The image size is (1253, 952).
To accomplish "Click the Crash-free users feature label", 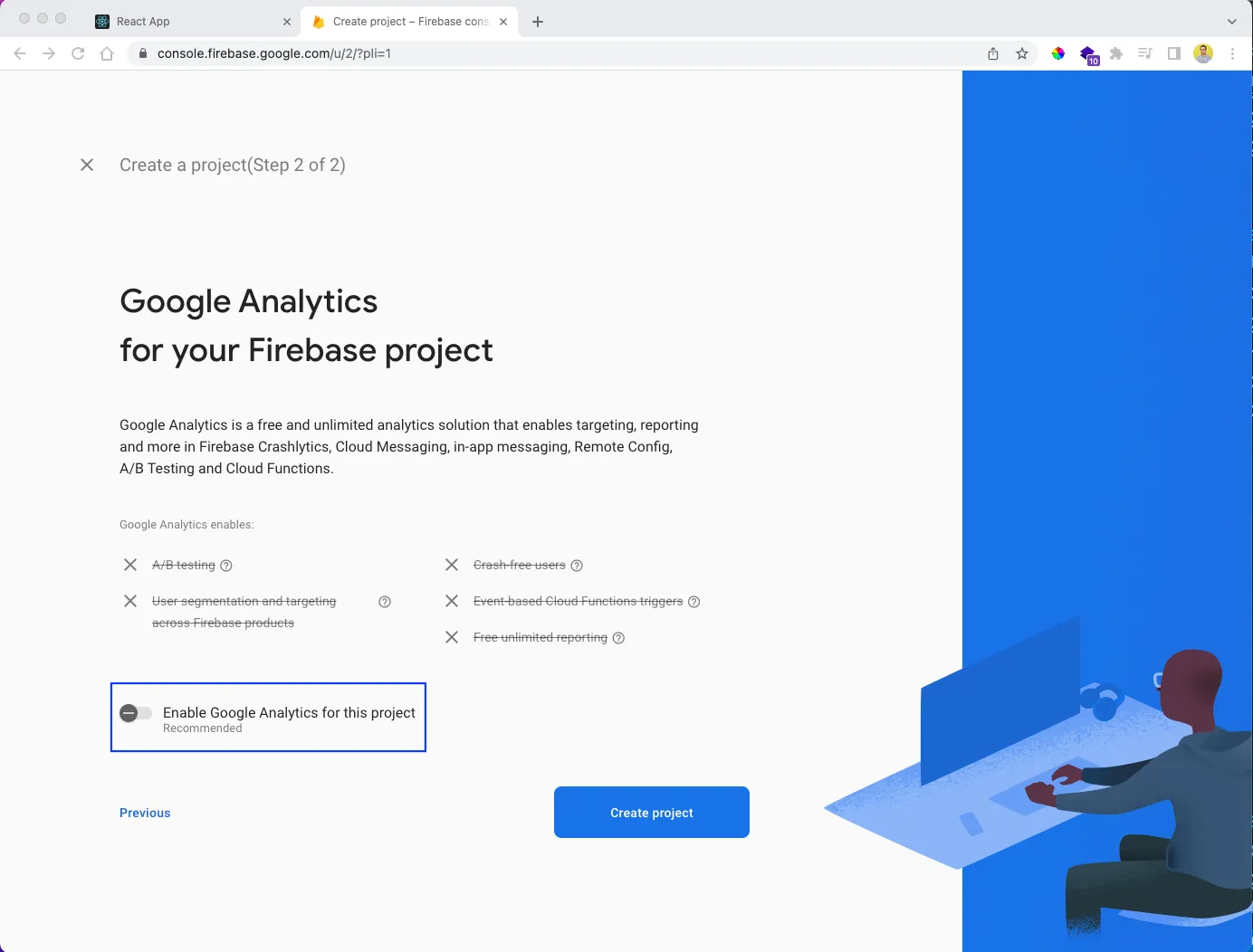I will (520, 565).
